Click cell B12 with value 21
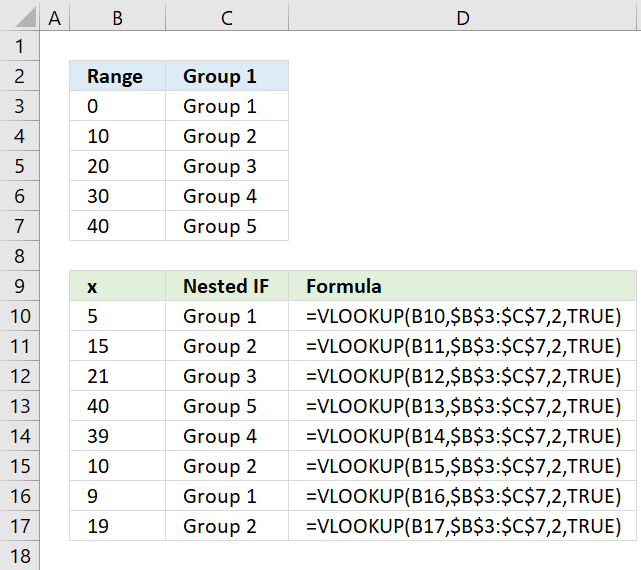Screen dimensions: 641x570 pyautogui.click(x=118, y=376)
